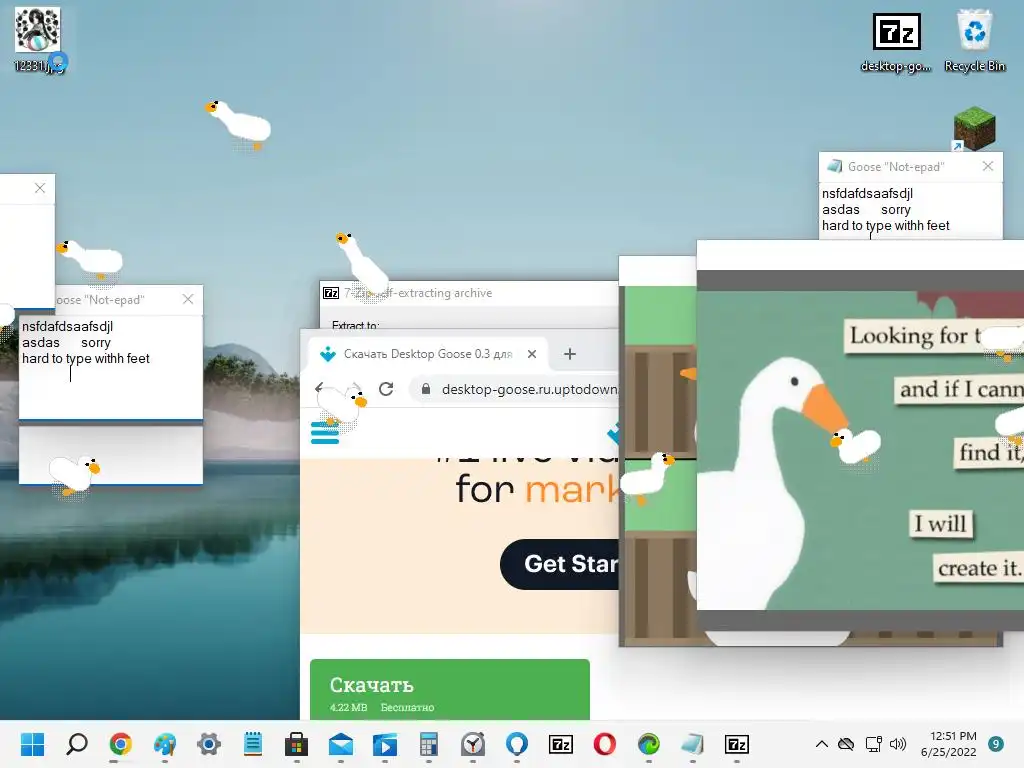
Task: Click text area in lake-side Goose Not-epad
Action: click(111, 367)
